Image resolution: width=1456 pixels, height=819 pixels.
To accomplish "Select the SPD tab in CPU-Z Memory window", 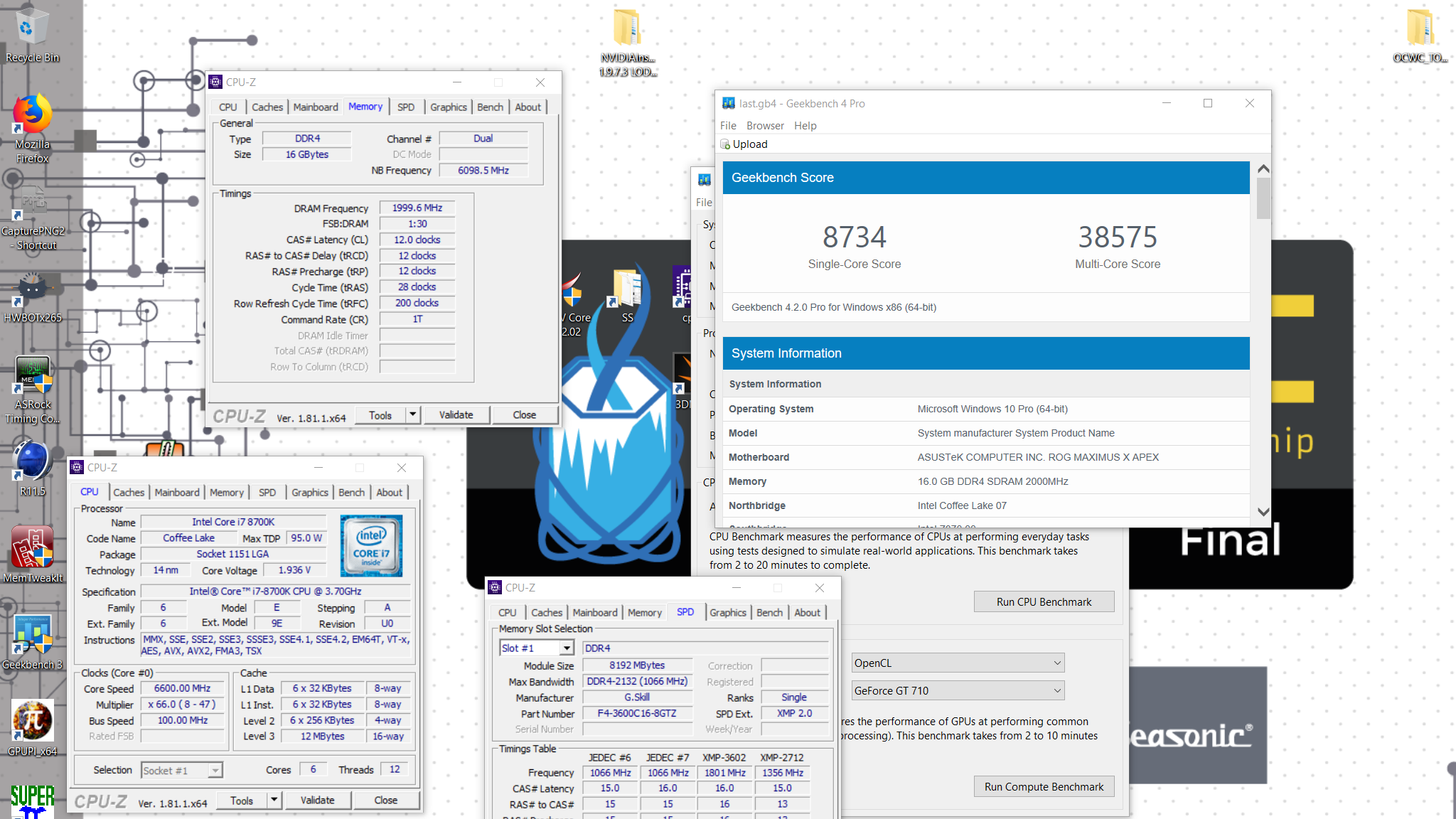I will [x=406, y=107].
